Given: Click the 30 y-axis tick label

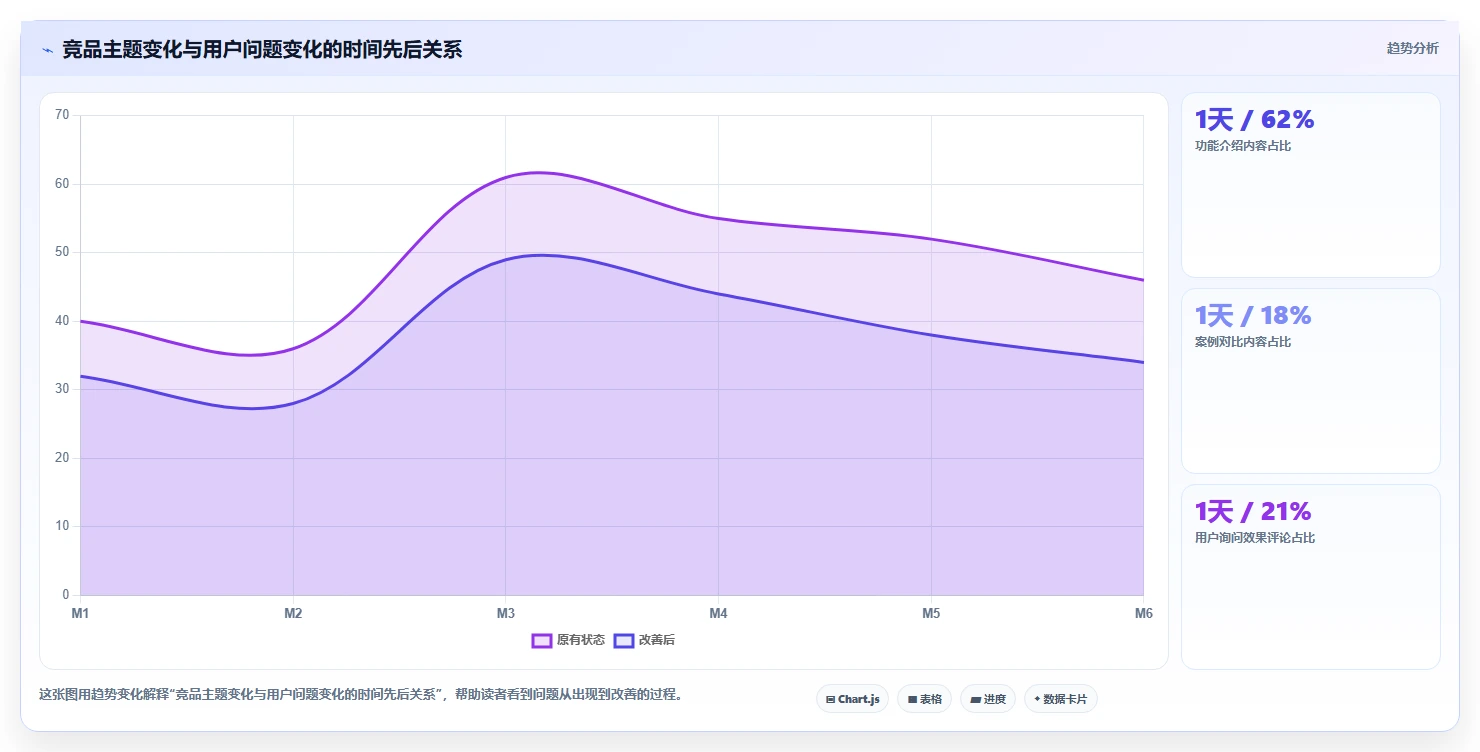Looking at the screenshot, I should click(x=62, y=389).
